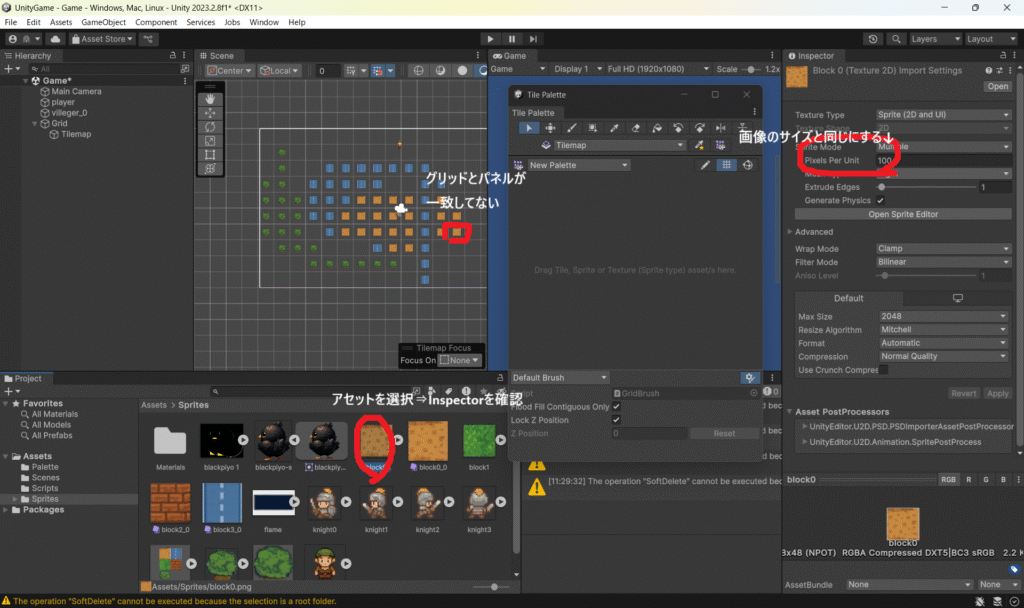Screen dimensions: 1024x608
Task: Choose the Tile Palette Picker eyedropper tool
Action: point(614,128)
